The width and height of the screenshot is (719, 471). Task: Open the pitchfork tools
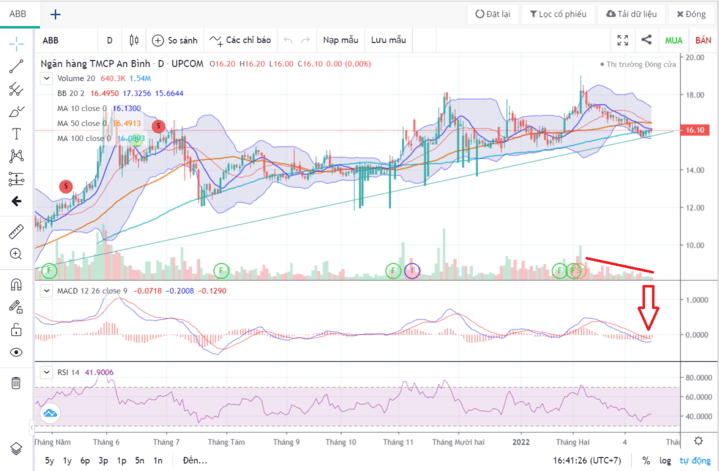[x=16, y=89]
